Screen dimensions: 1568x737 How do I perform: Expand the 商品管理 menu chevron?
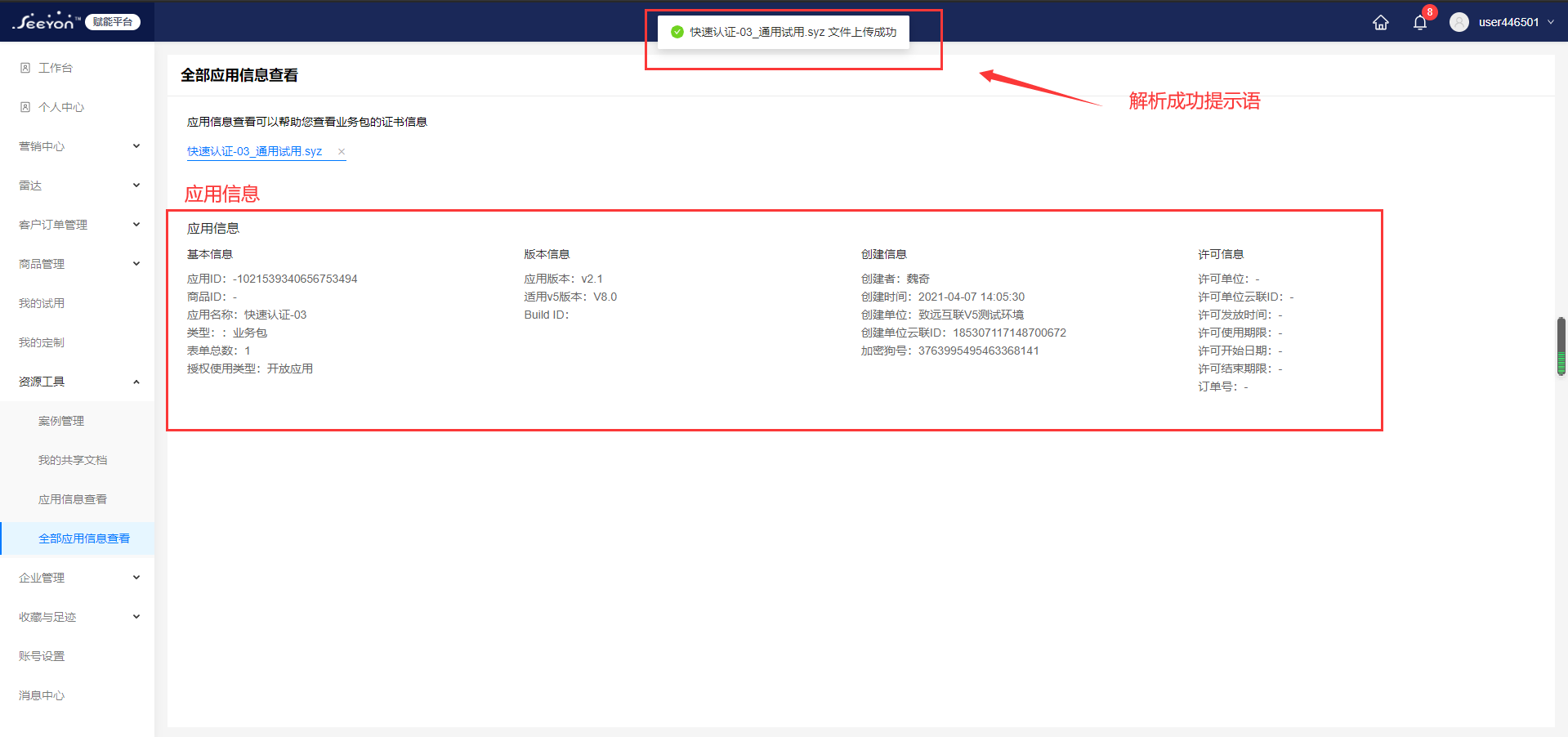click(x=136, y=264)
